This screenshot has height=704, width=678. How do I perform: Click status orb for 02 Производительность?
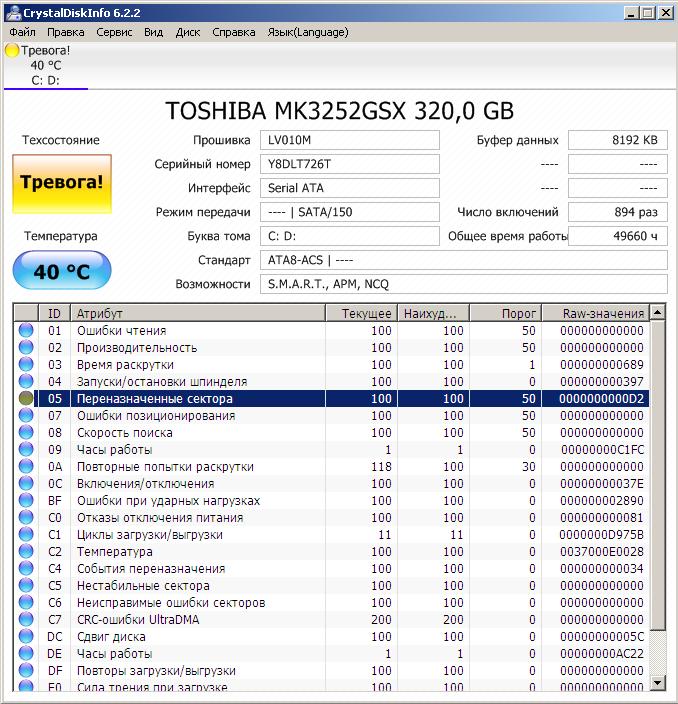pos(26,347)
